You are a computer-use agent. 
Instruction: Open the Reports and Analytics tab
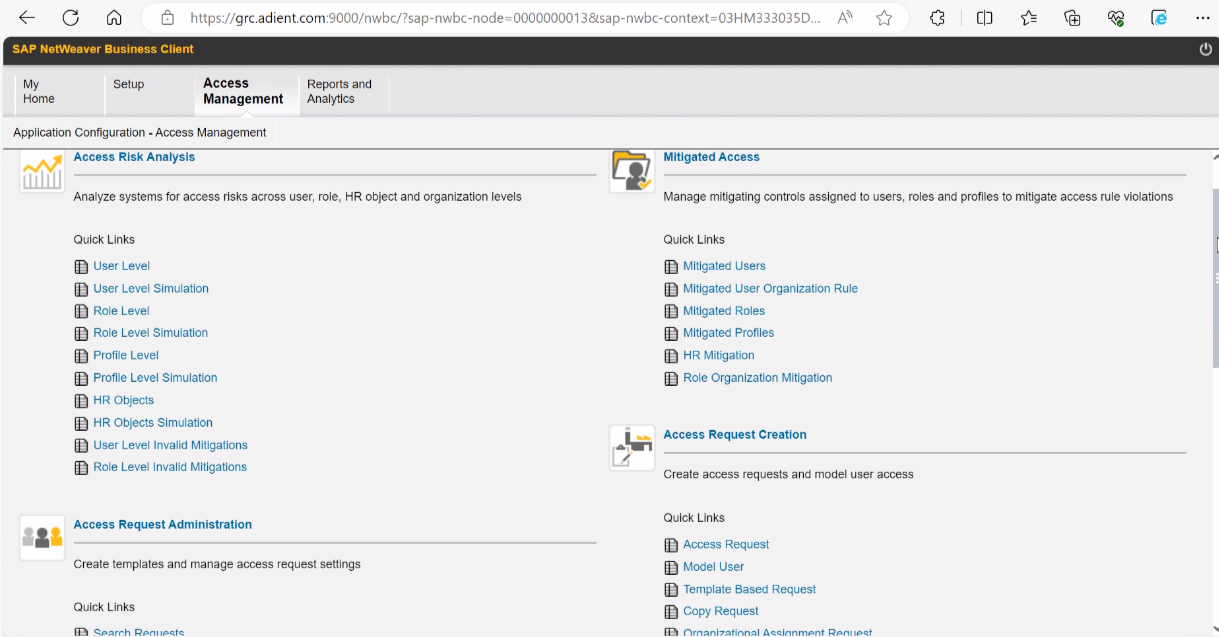tap(339, 91)
